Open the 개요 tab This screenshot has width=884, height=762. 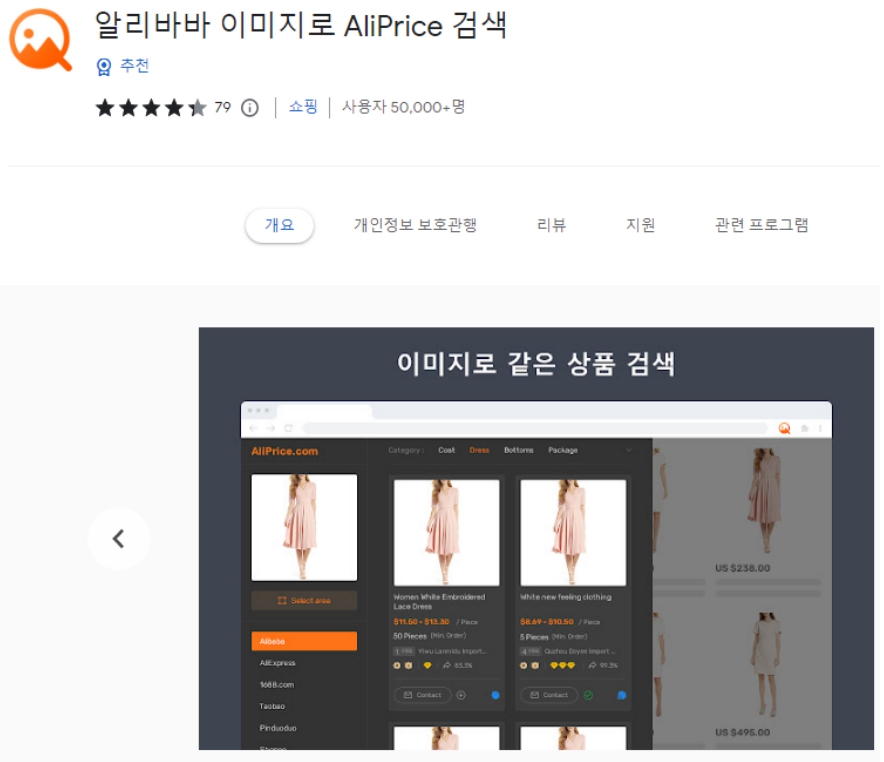pyautogui.click(x=280, y=225)
